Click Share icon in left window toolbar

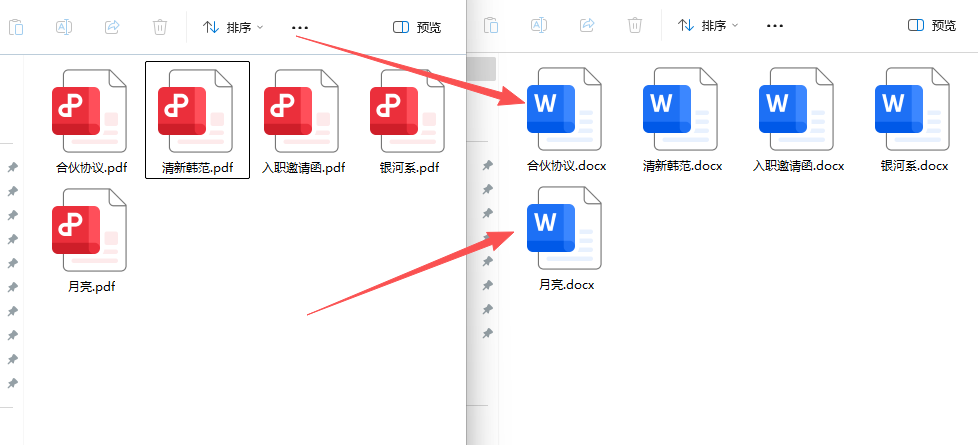[112, 27]
